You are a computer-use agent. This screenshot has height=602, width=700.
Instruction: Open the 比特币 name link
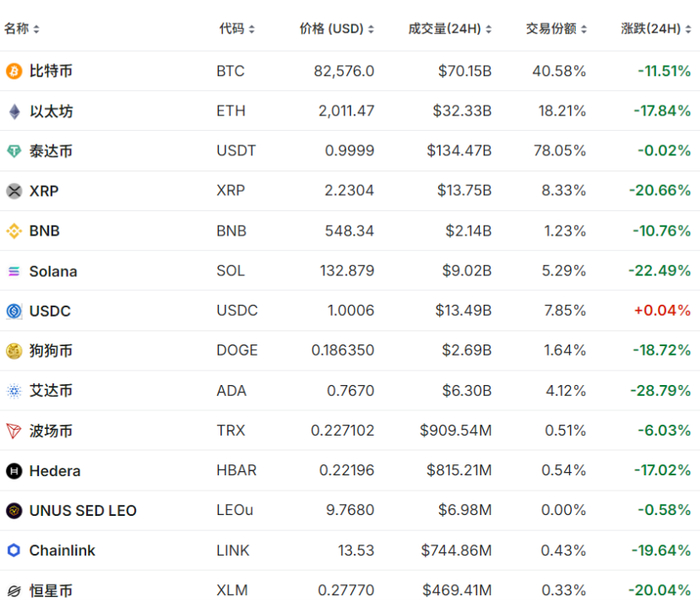(x=51, y=71)
